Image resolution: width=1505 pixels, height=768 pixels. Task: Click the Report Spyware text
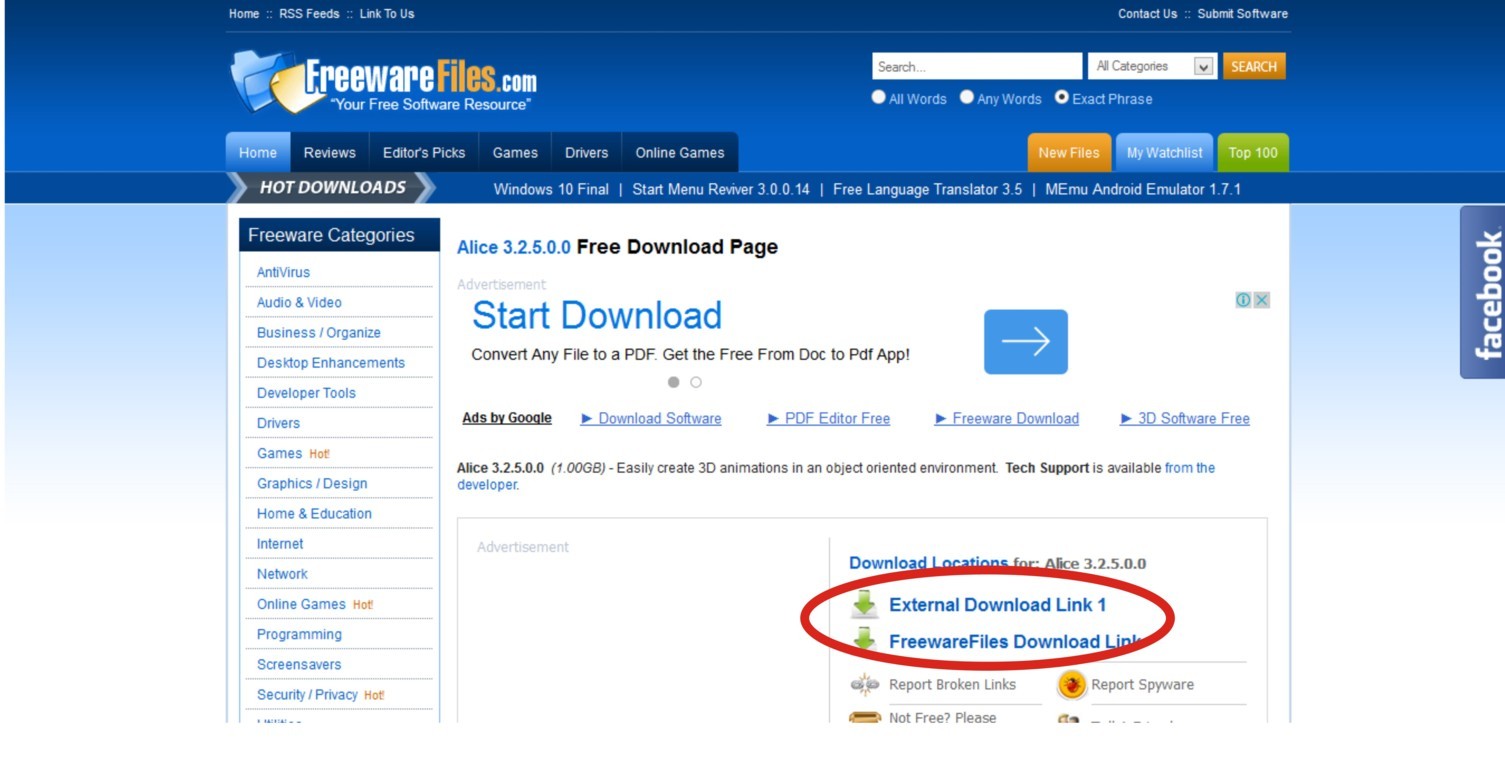pos(1142,684)
